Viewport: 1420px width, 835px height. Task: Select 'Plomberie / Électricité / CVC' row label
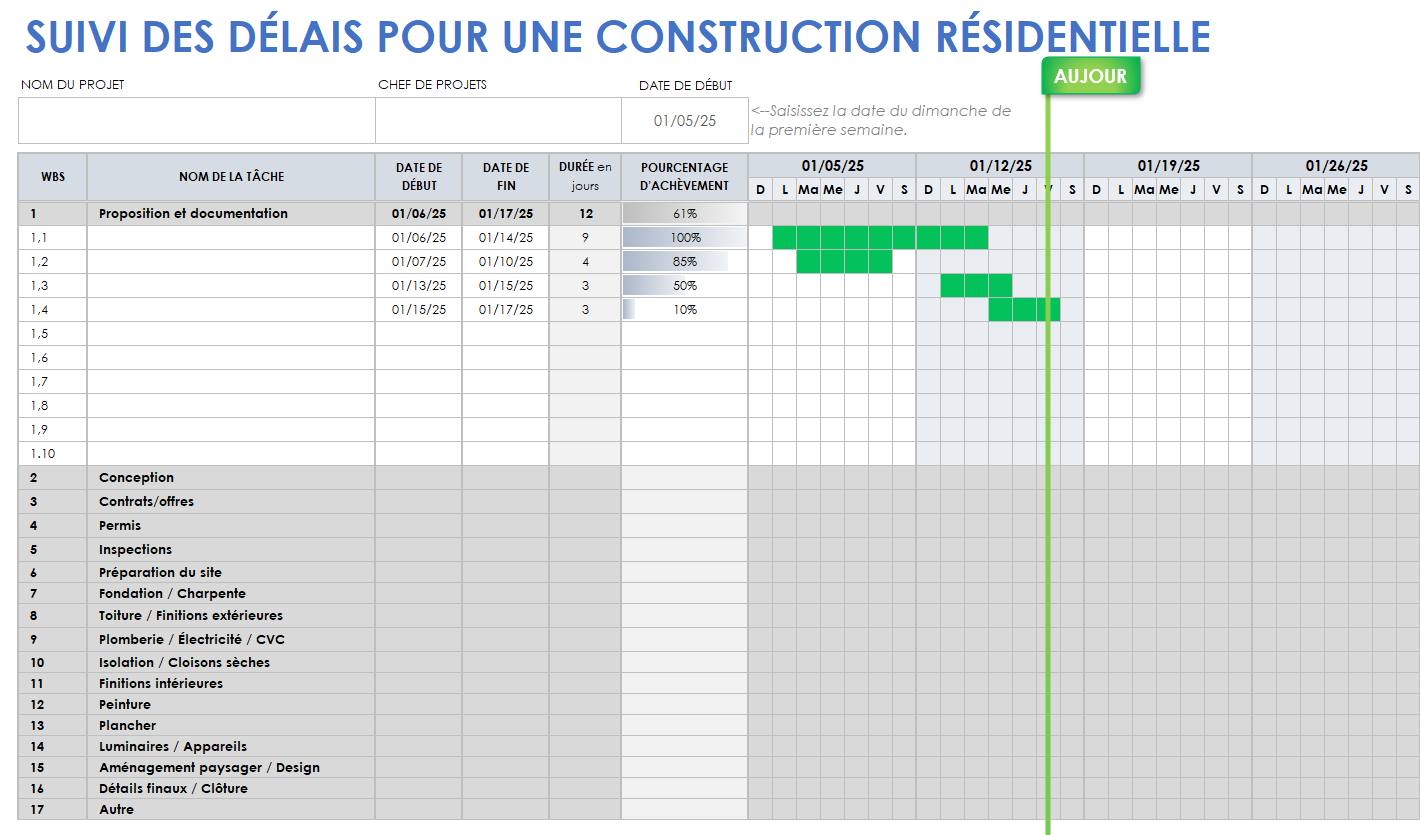coord(192,640)
